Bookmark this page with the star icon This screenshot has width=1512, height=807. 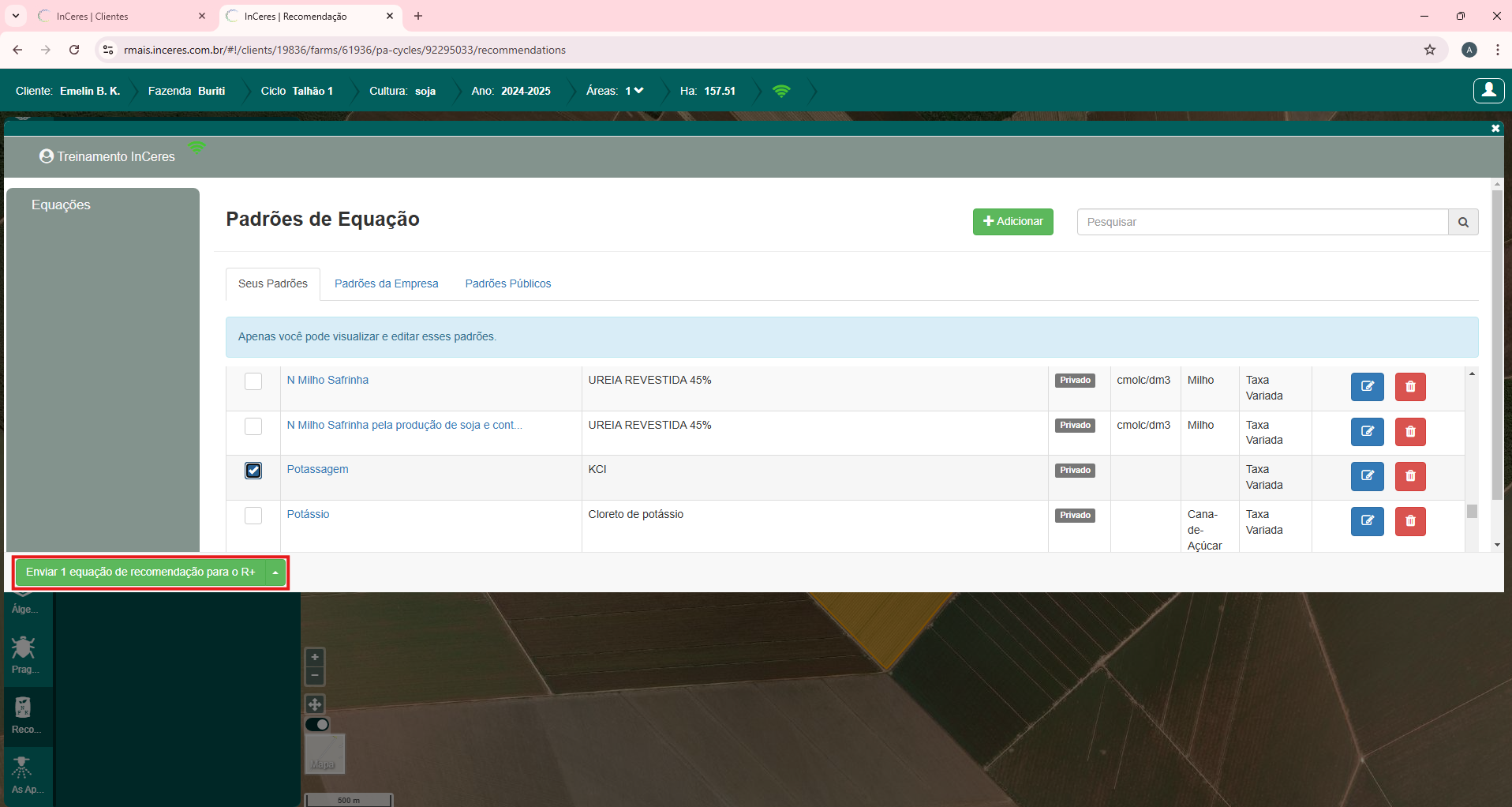[1430, 50]
